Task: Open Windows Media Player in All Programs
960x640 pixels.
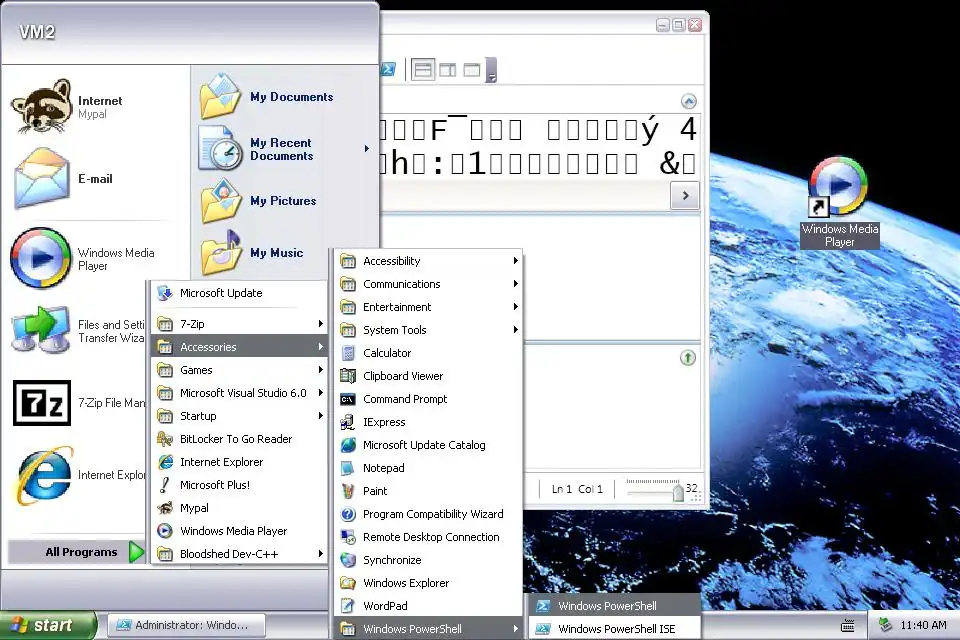Action: (x=239, y=531)
